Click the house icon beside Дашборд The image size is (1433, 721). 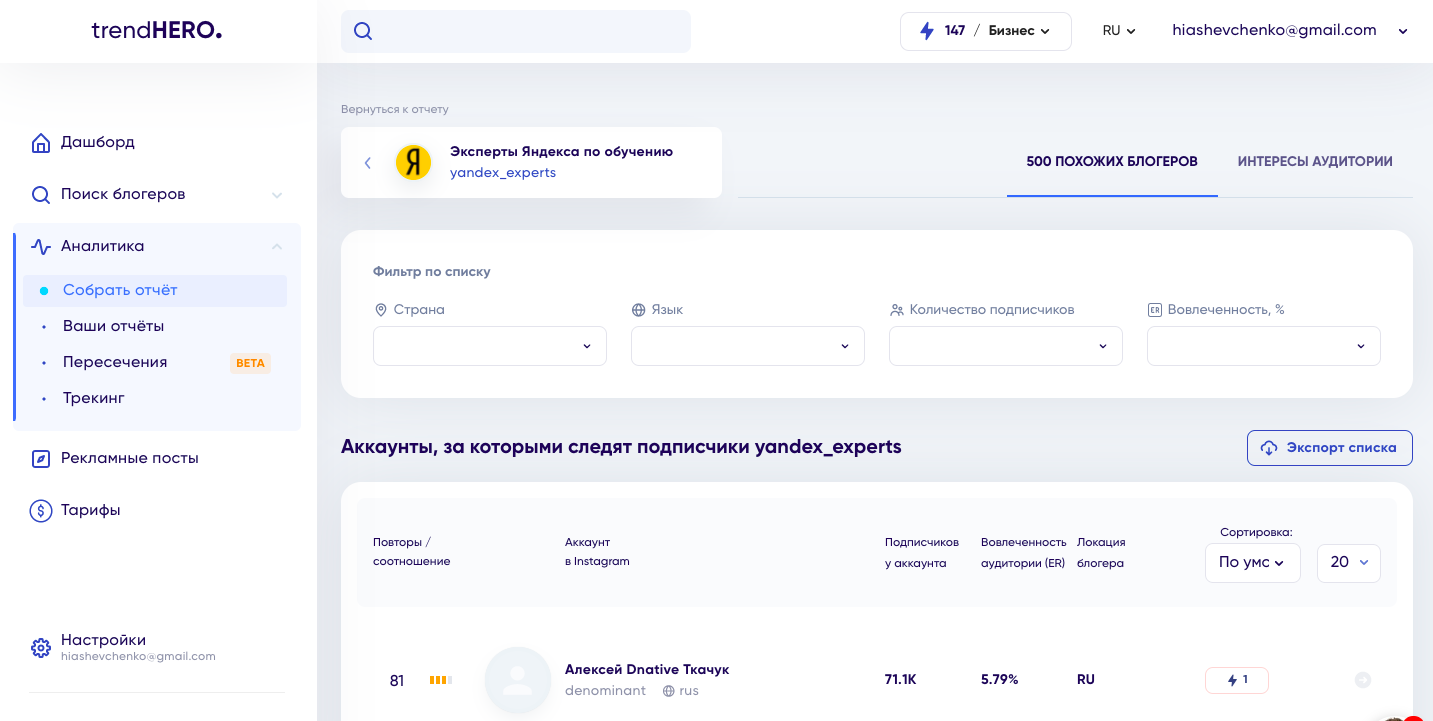[x=41, y=143]
